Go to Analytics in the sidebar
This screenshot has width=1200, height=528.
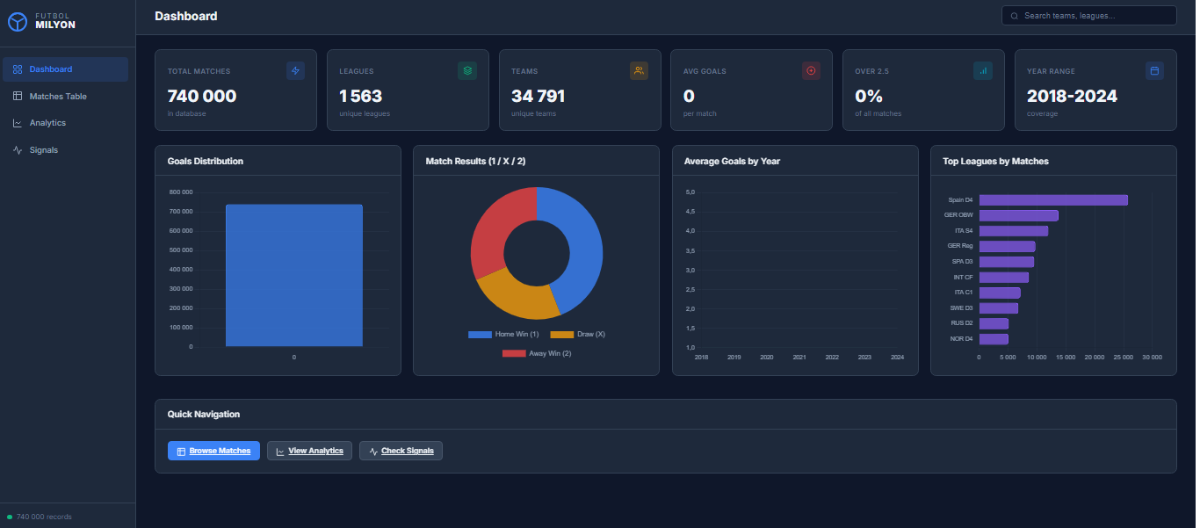coord(66,123)
